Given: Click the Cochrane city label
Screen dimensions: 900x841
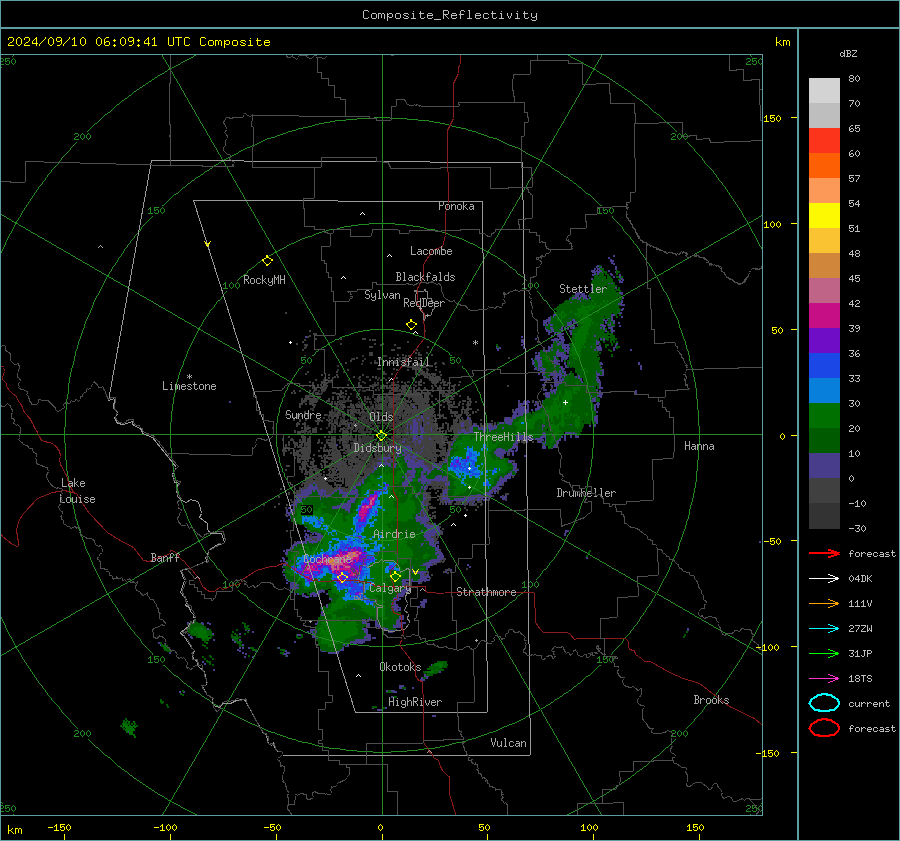Looking at the screenshot, I should (x=328, y=559).
